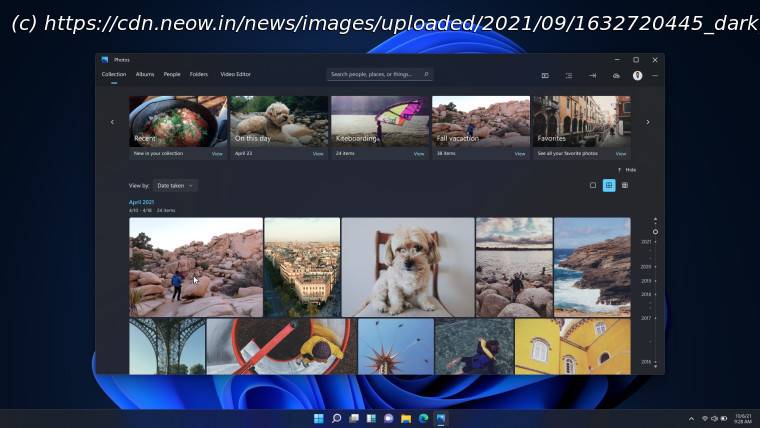The width and height of the screenshot is (760, 428).
Task: Expand the system tray hidden icons chevron
Action: pyautogui.click(x=691, y=418)
